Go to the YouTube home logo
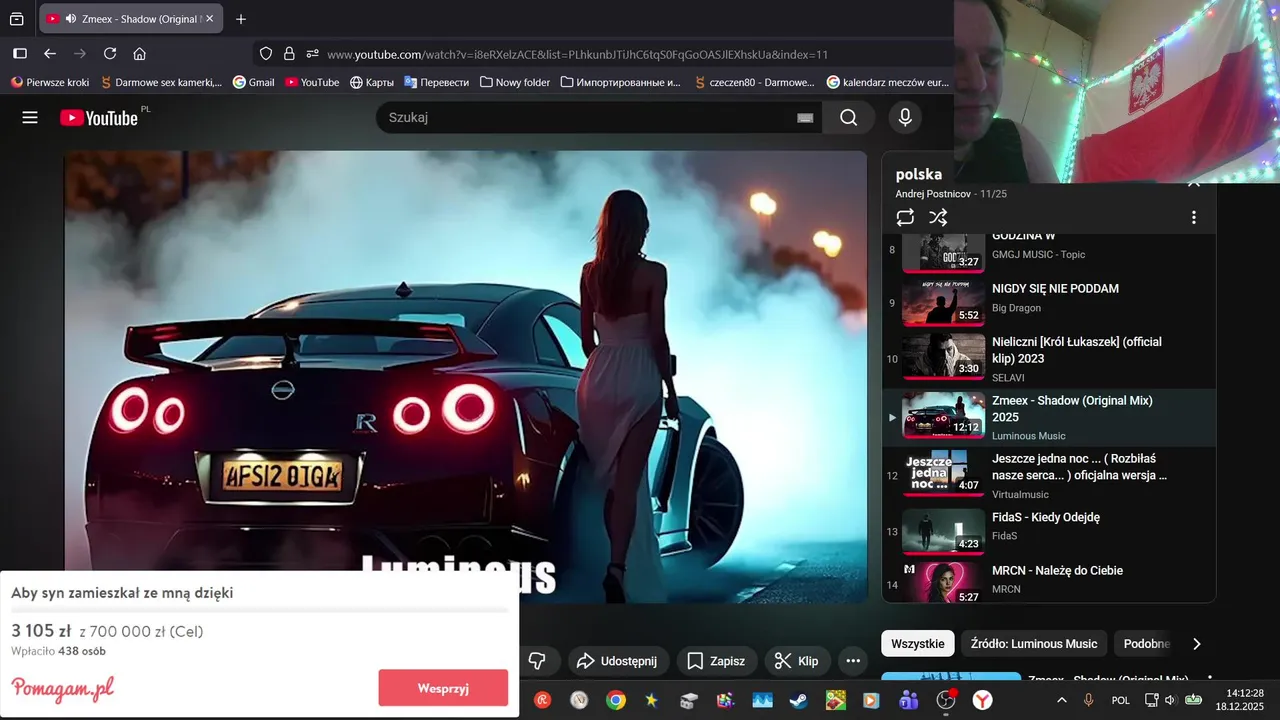The height and width of the screenshot is (720, 1280). pyautogui.click(x=99, y=118)
